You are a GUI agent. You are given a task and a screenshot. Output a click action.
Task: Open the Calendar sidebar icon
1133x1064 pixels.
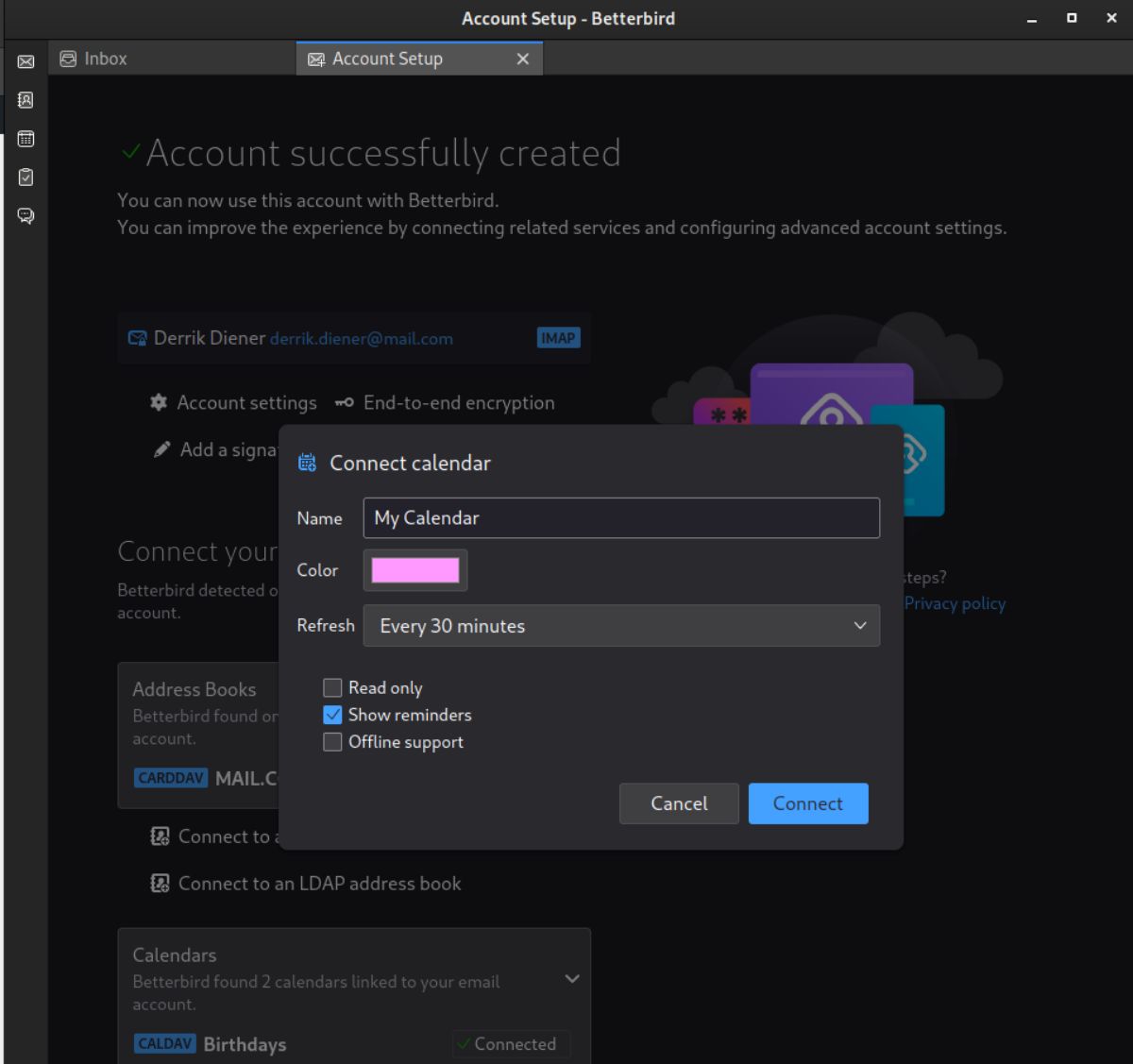[x=25, y=139]
